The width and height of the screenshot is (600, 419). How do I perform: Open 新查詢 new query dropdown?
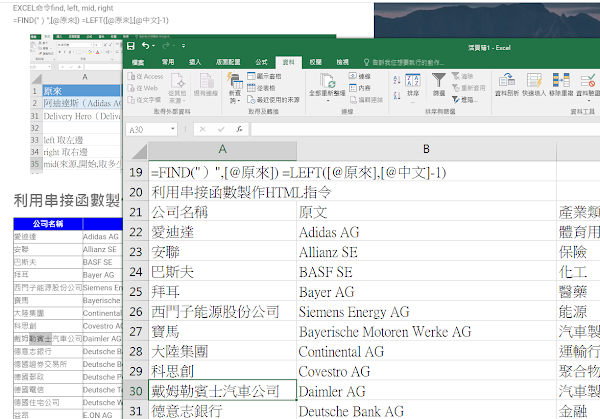pos(235,88)
